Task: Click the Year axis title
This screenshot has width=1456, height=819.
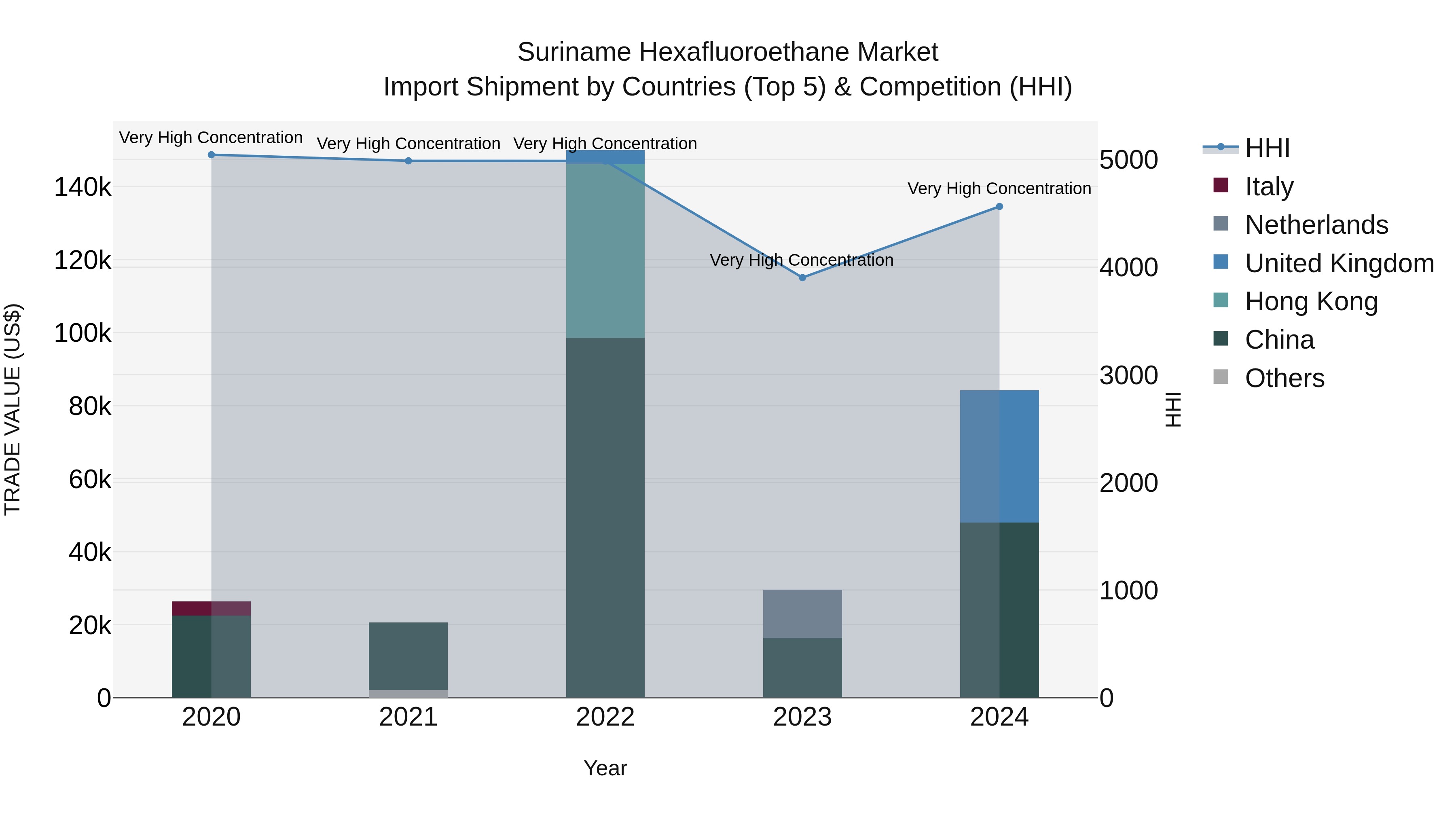Action: pyautogui.click(x=605, y=768)
